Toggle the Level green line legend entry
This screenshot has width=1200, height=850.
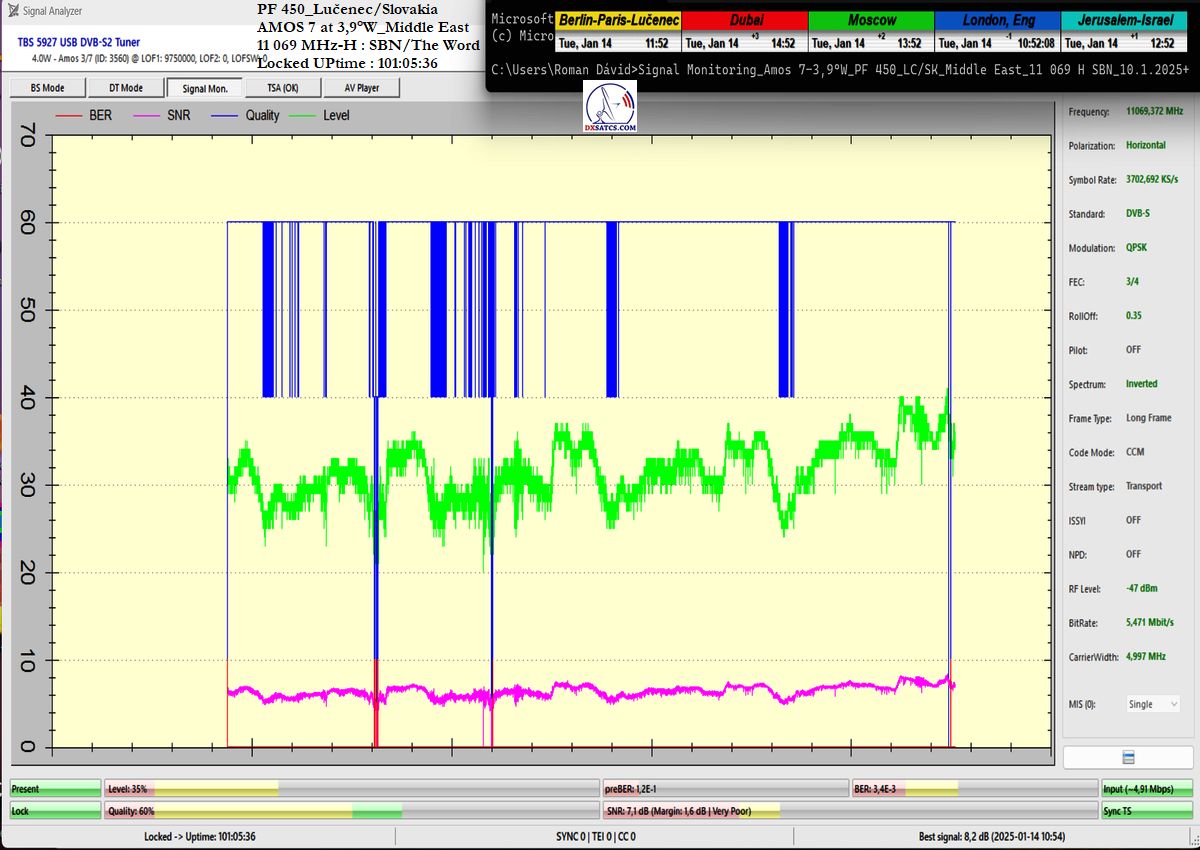[x=322, y=116]
